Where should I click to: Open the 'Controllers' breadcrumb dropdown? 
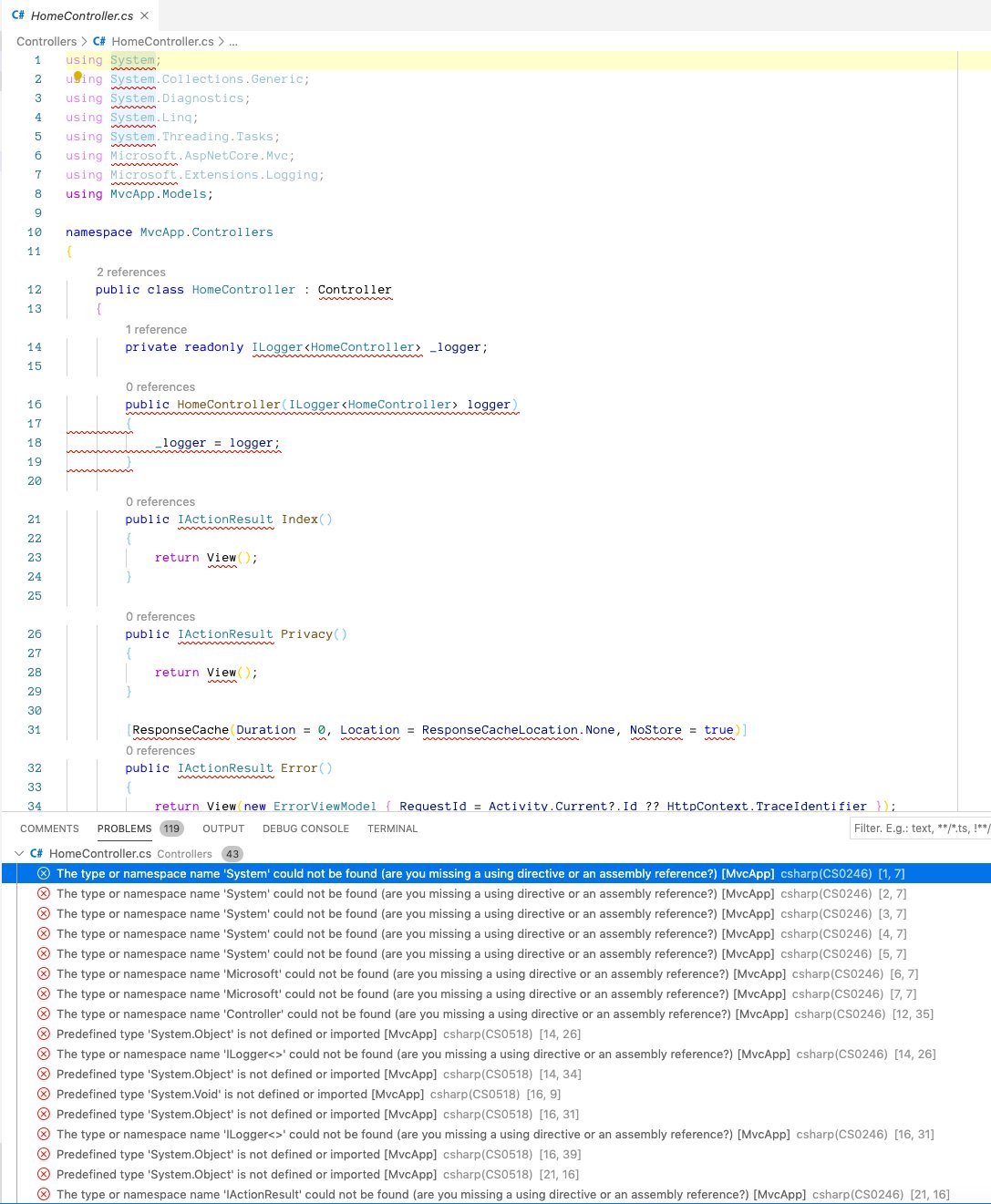pyautogui.click(x=46, y=41)
